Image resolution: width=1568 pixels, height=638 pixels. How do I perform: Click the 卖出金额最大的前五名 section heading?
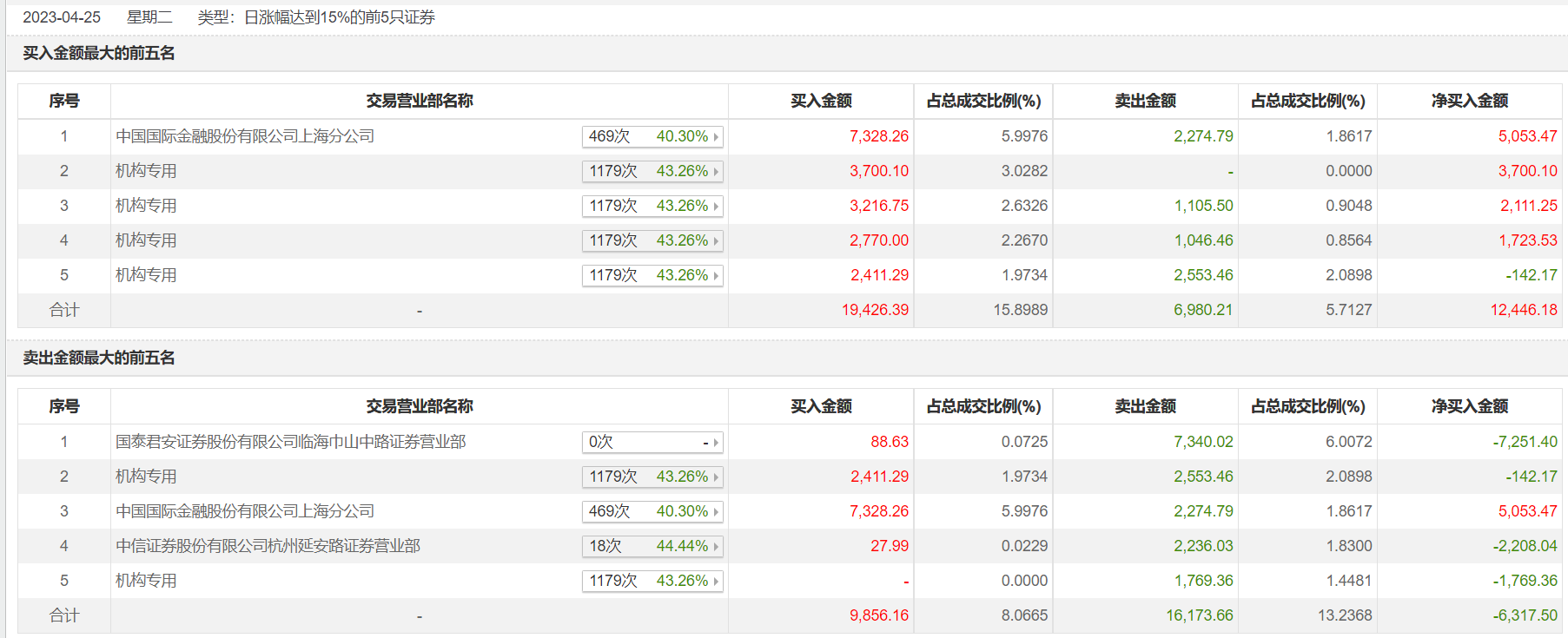[99, 358]
